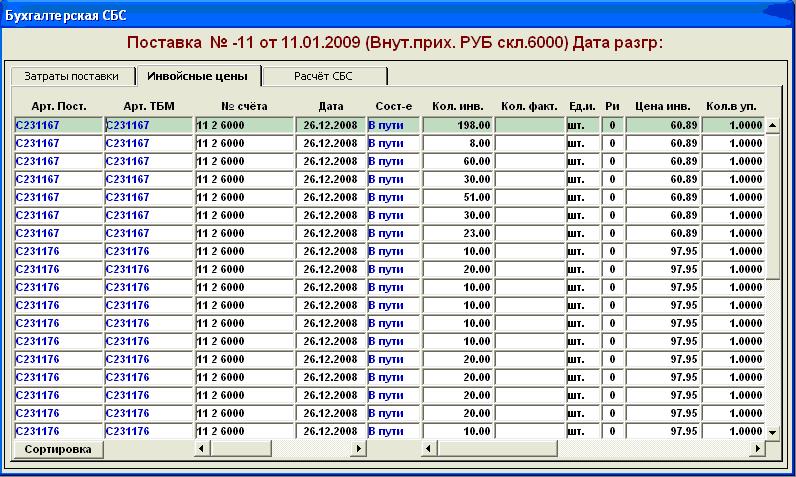Click the Арт. ТБМ column header
796x477 pixels.
(149, 107)
